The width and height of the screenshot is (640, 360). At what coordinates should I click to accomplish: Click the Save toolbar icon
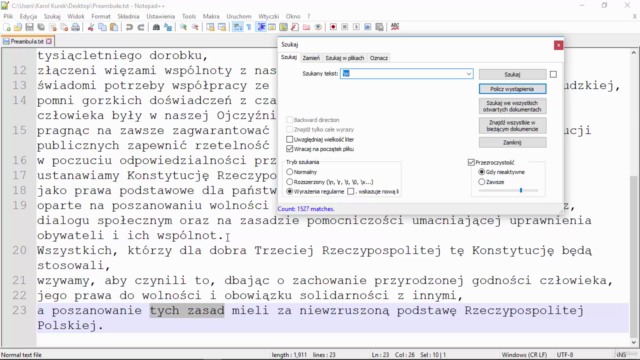pos(29,27)
